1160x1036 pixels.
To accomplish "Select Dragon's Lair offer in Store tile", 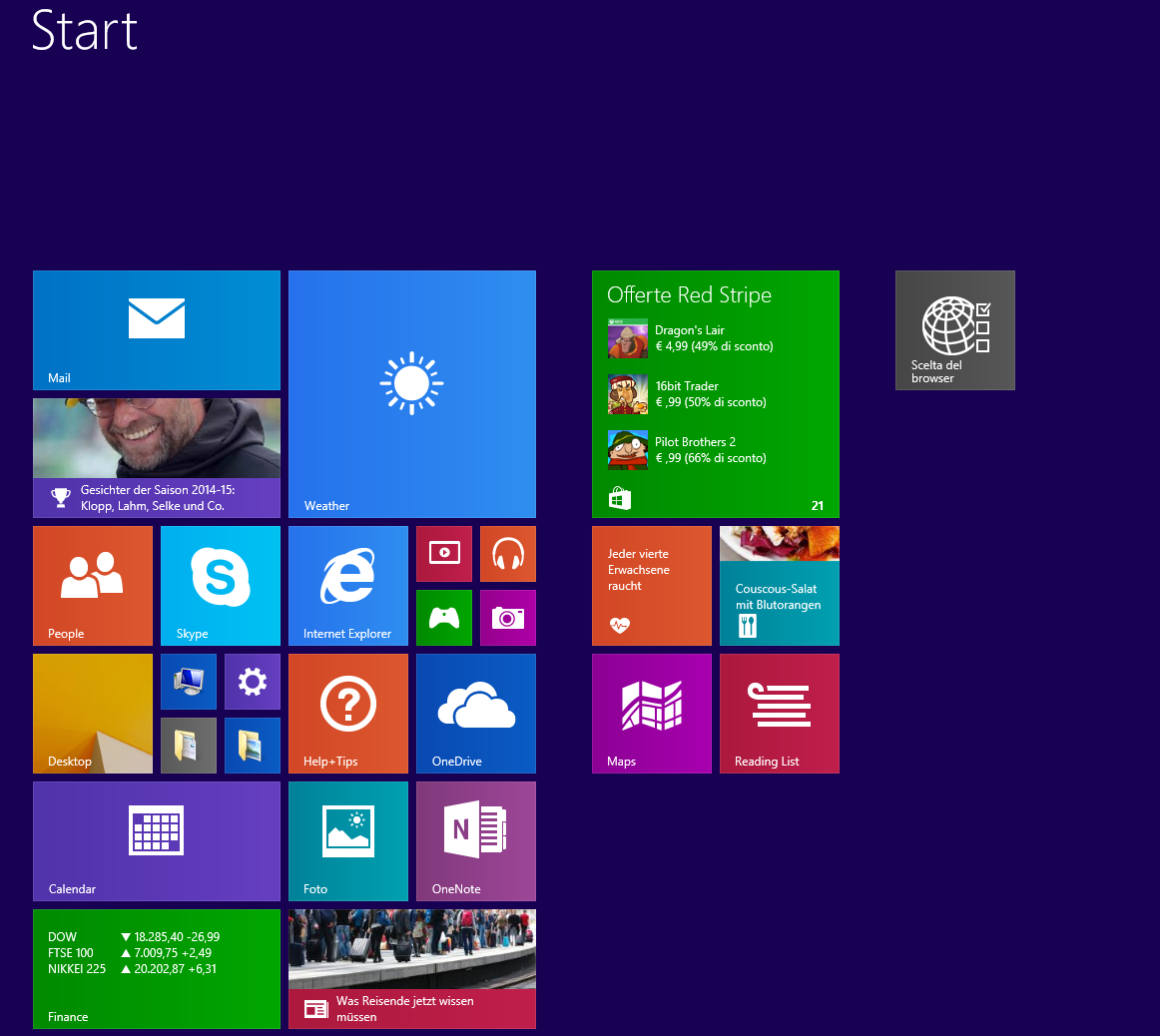I will 690,338.
